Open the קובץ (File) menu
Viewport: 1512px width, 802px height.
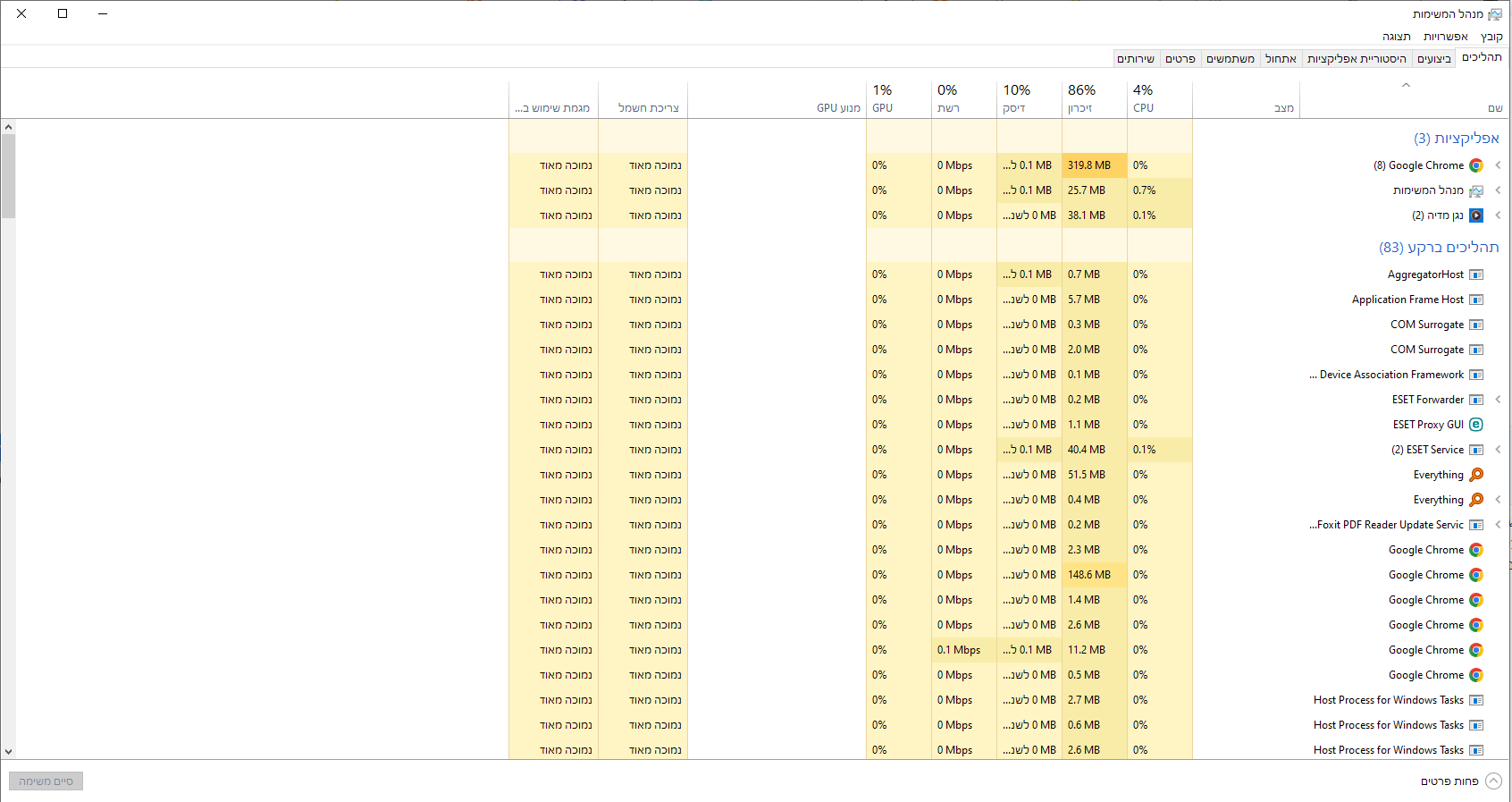pos(1491,37)
